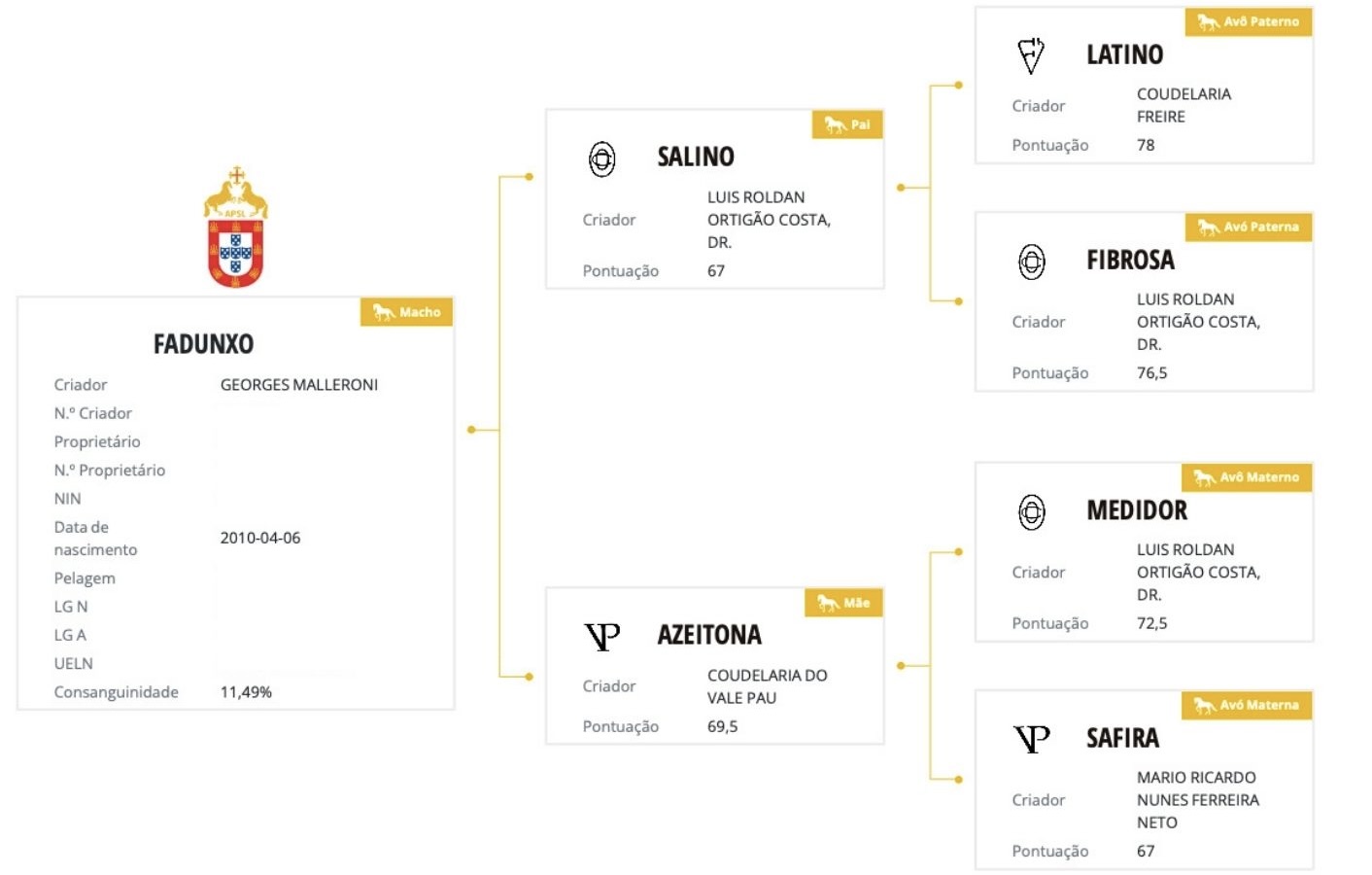Viewport: 1372px width, 875px height.
Task: Click Salino's breeder brand icon
Action: click(602, 158)
